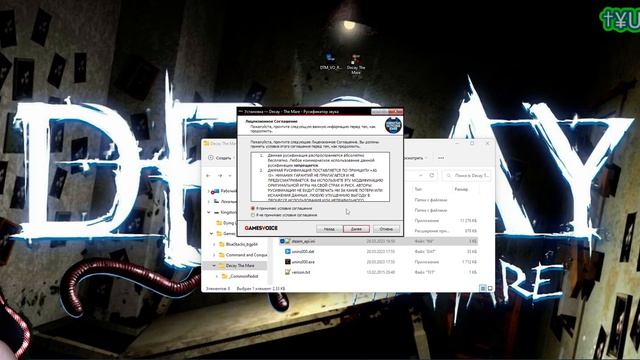The image size is (640, 360).
Task: Click the _CommonRedist folder icon
Action: point(224,276)
